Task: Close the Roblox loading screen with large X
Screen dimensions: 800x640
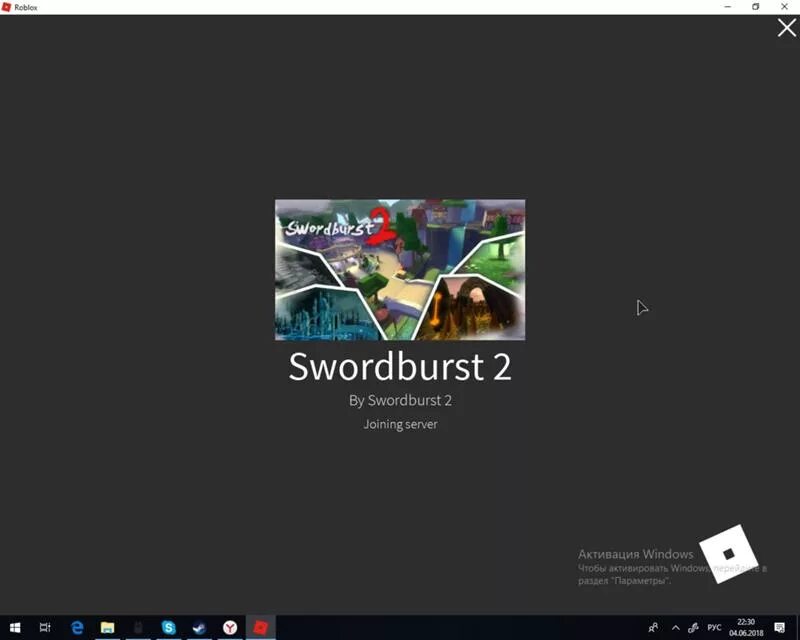Action: [x=787, y=28]
